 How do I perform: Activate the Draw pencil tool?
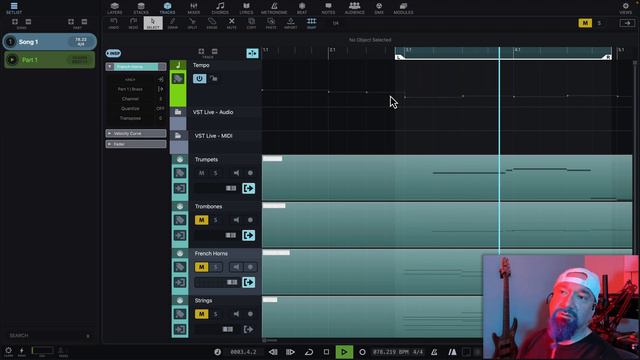[173, 23]
